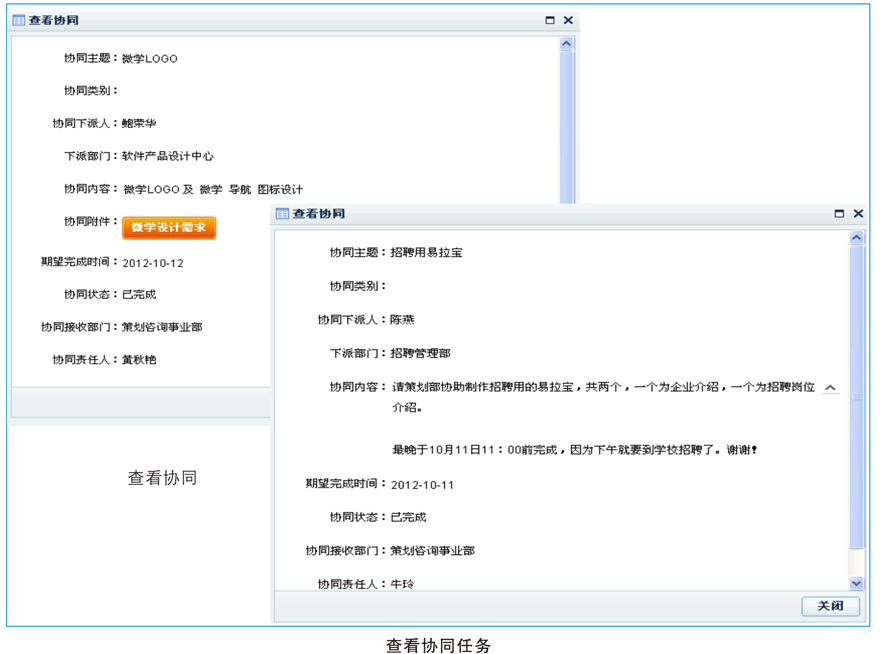Close the 微学LOGO window with the X icon

tap(568, 20)
